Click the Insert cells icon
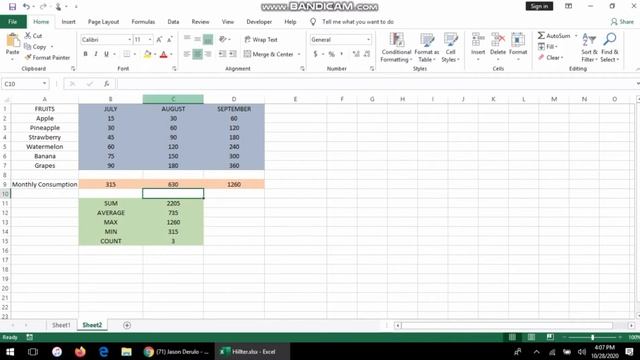This screenshot has width=640, height=360. coord(478,40)
